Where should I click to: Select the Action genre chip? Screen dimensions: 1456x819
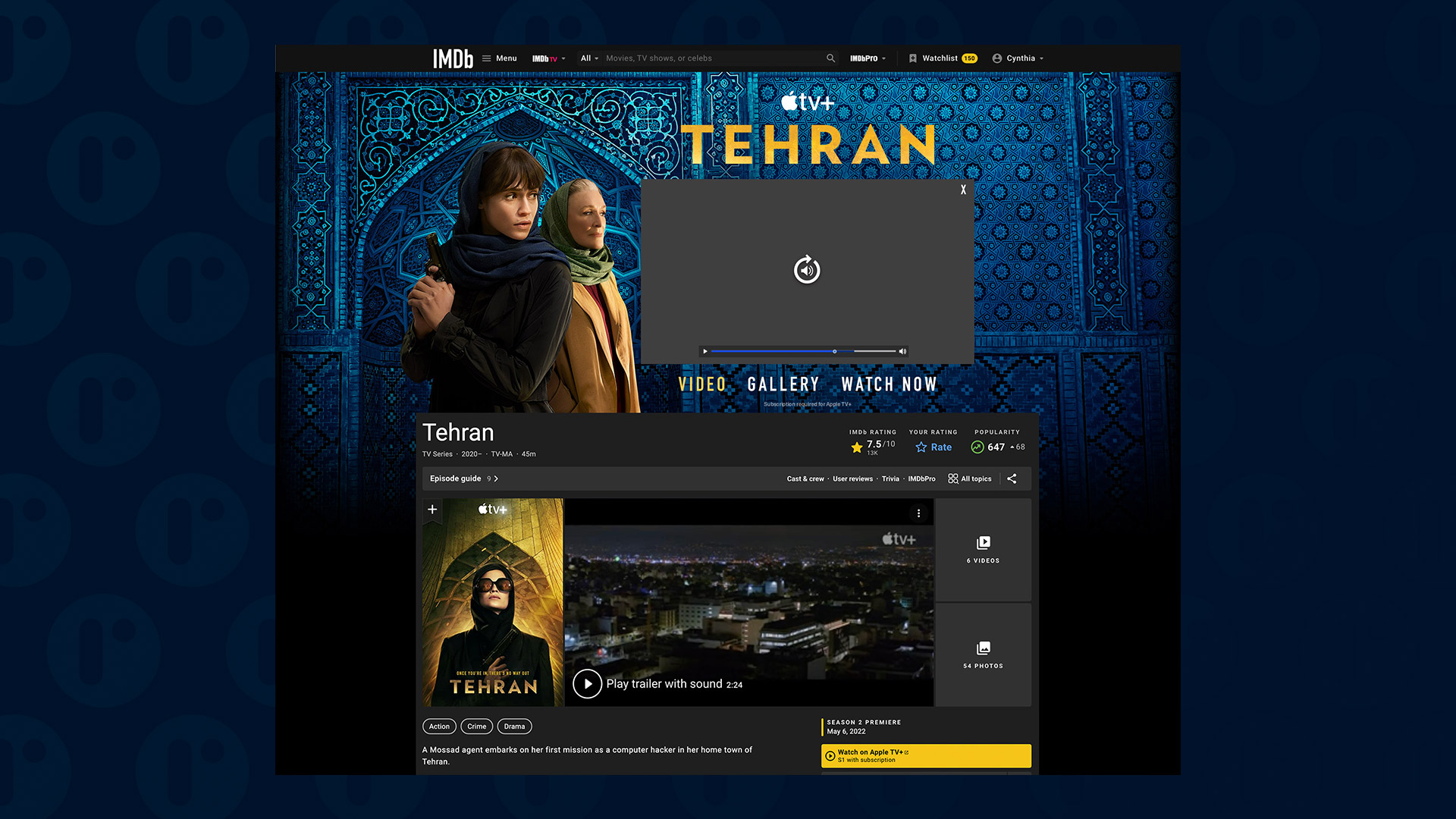tap(439, 726)
